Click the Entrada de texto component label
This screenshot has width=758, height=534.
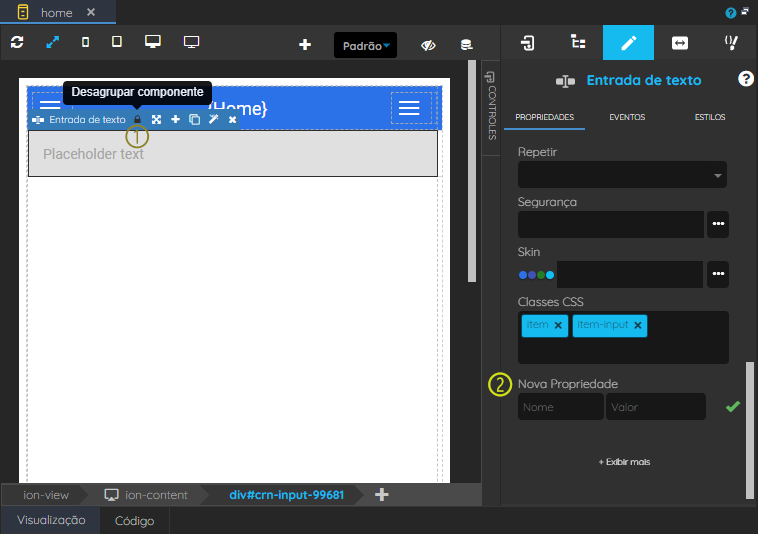87,119
